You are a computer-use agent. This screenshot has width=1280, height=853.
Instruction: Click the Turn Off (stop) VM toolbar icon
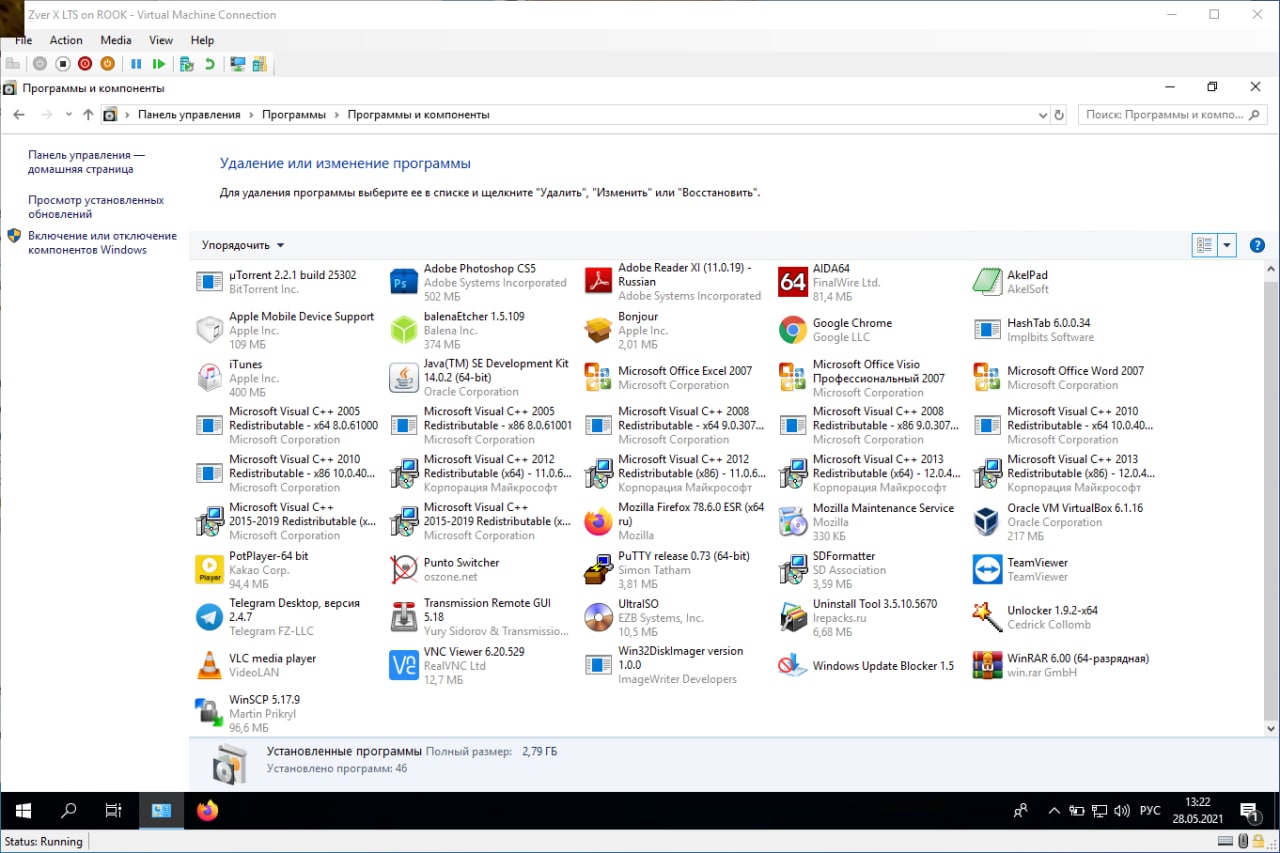(x=62, y=64)
